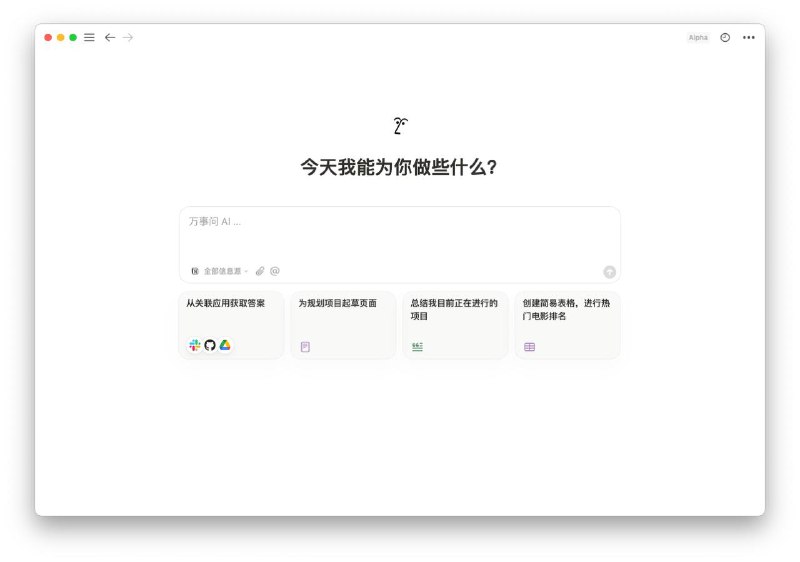Select the 总结我目前正在进行的项目 suggestion card

[456, 325]
